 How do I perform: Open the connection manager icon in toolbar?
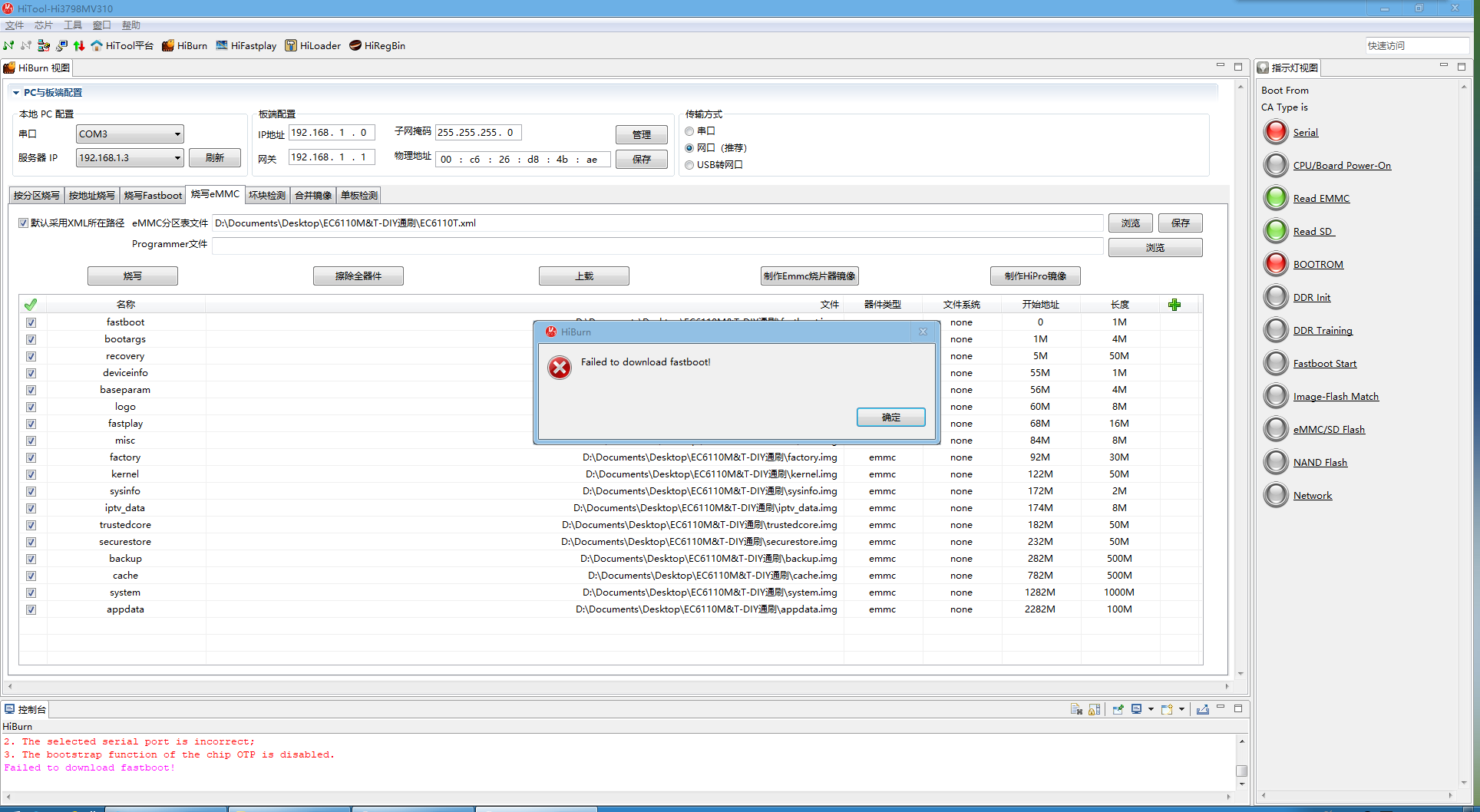(44, 45)
